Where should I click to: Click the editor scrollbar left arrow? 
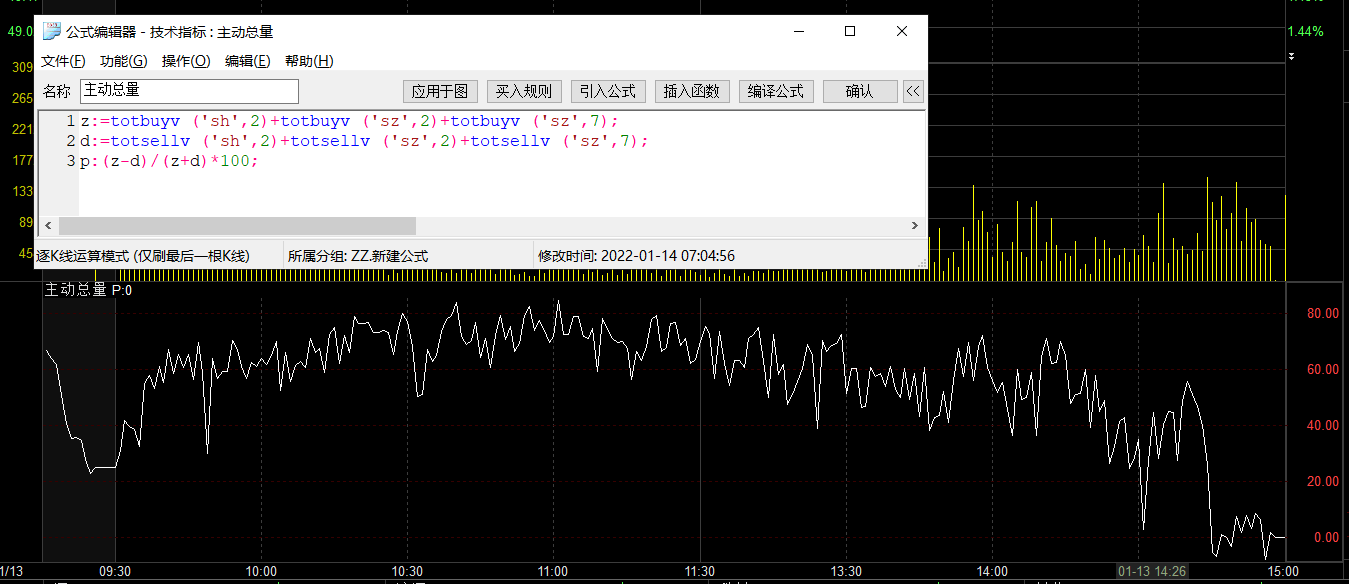[49, 226]
